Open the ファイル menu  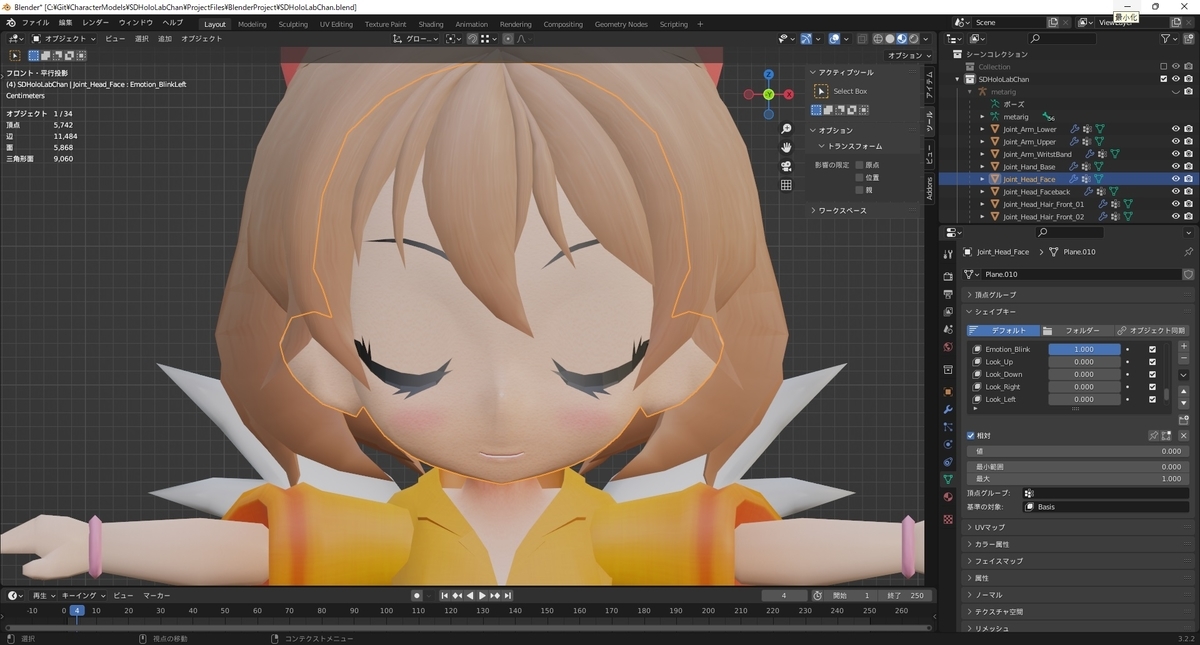click(x=35, y=23)
